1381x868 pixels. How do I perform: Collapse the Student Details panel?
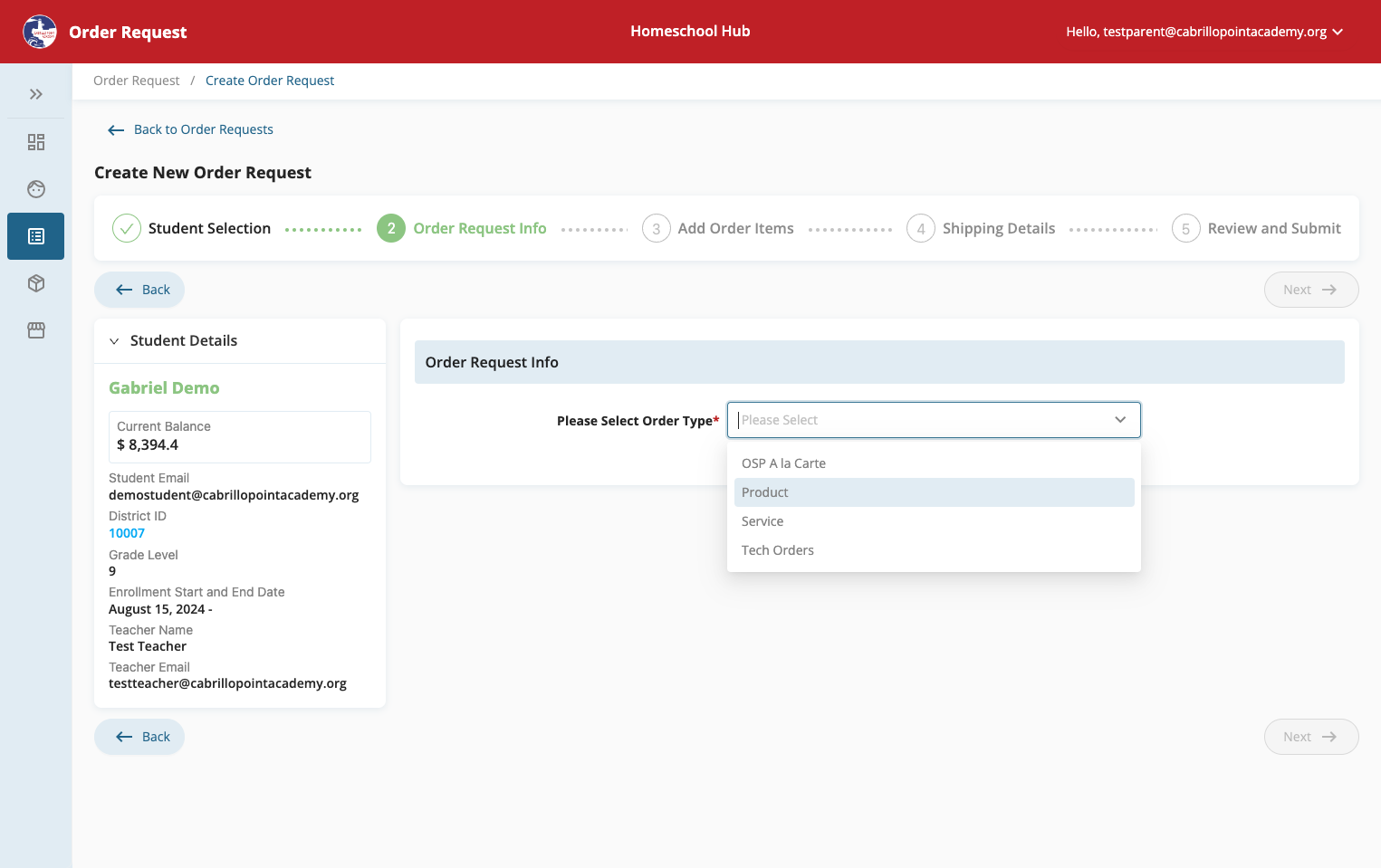114,341
